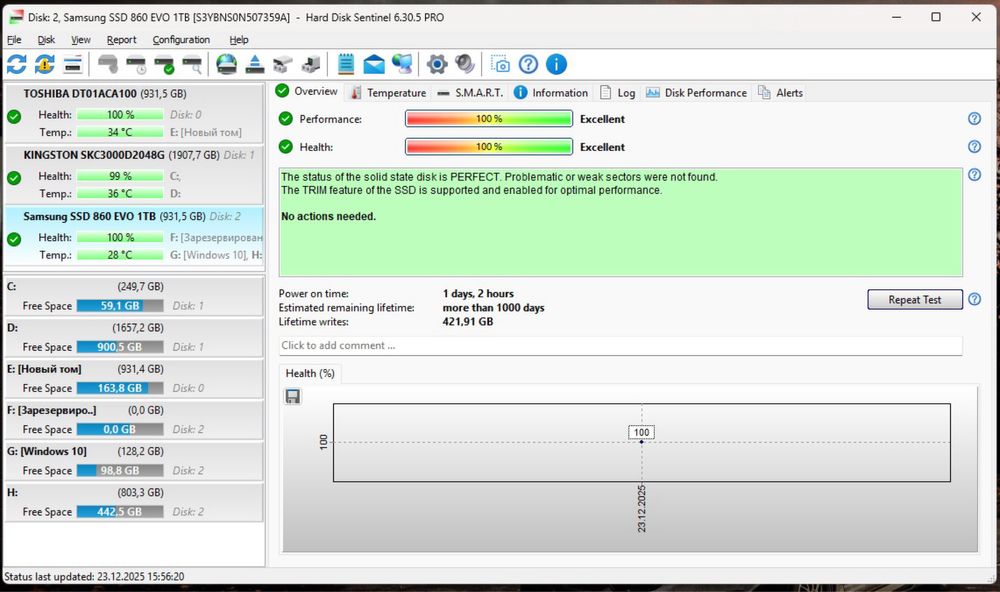
Task: Click the TOSHIBA health 100 % bar
Action: [120, 115]
